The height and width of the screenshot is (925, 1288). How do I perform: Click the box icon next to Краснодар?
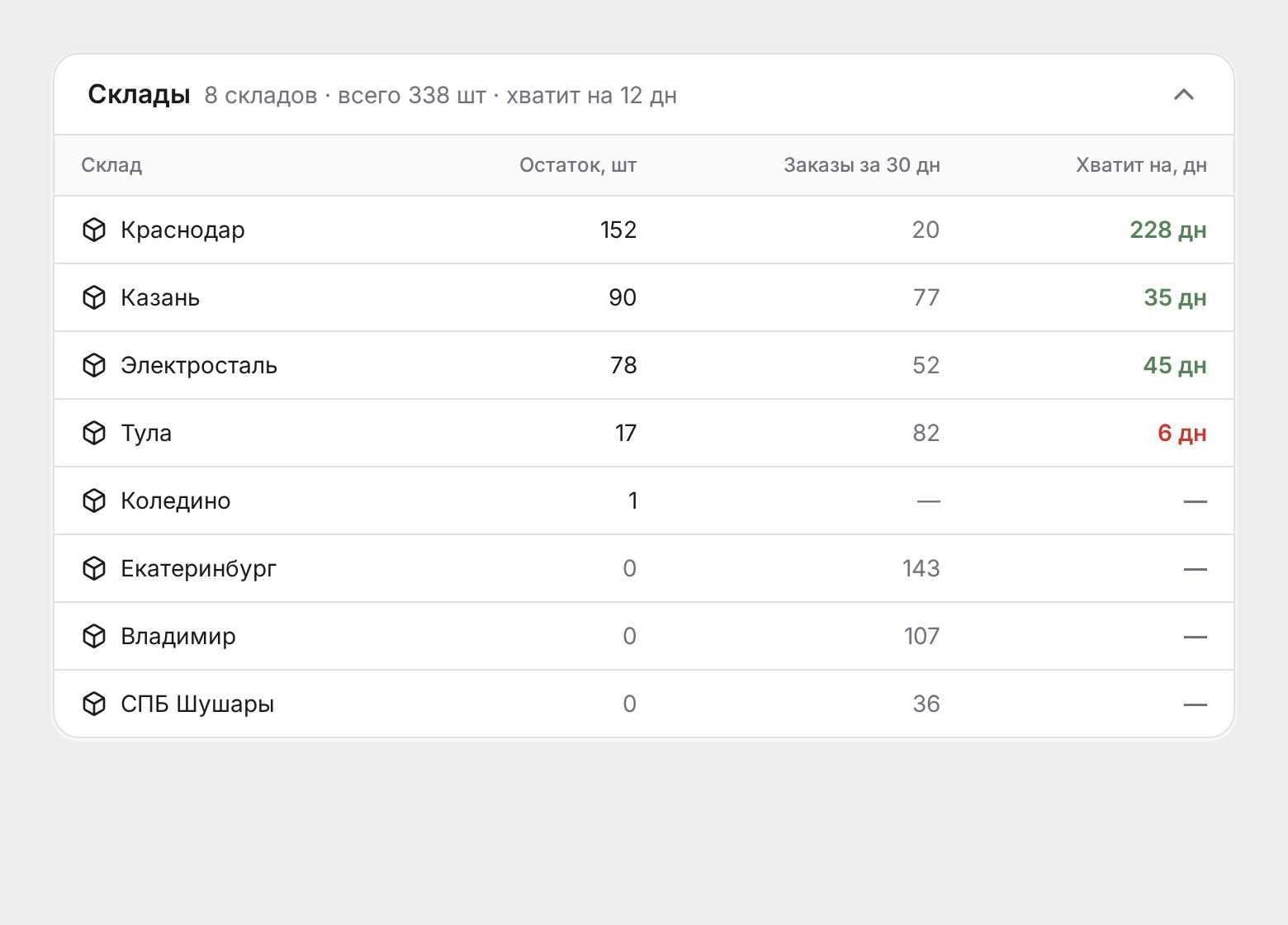pos(94,230)
